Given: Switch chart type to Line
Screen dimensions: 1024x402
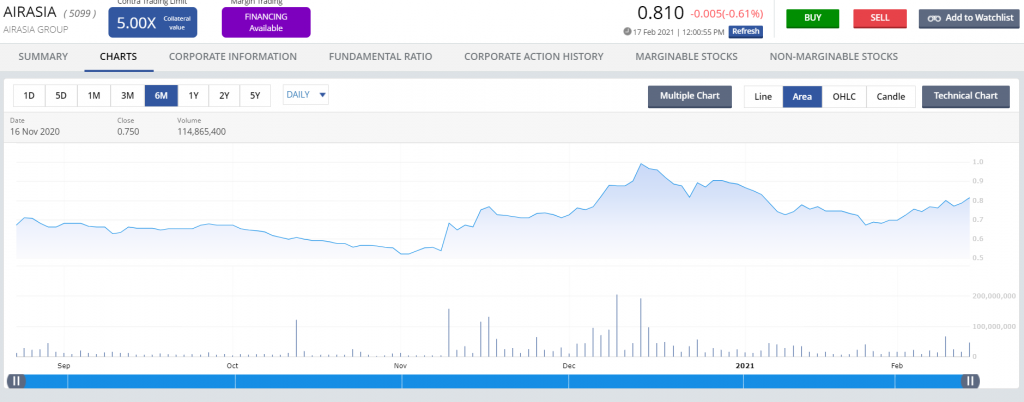Looking at the screenshot, I should coord(763,97).
